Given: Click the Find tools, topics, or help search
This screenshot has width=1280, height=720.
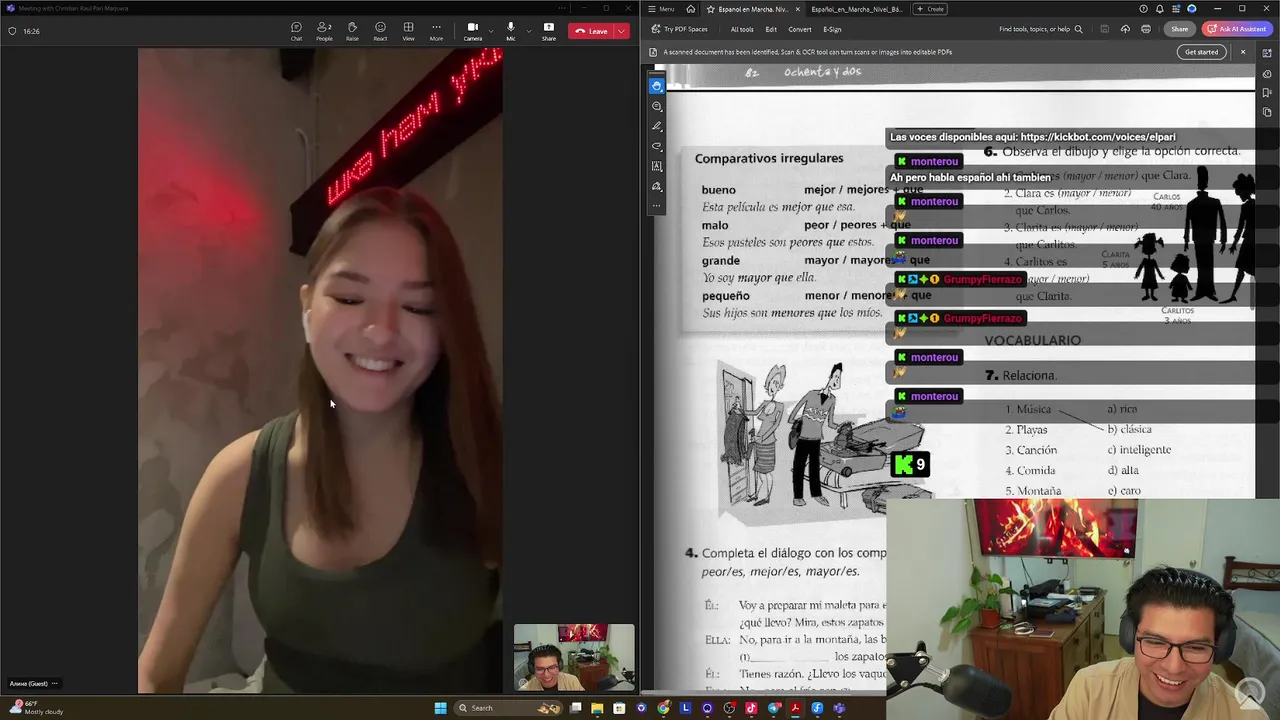Looking at the screenshot, I should click(x=1040, y=29).
